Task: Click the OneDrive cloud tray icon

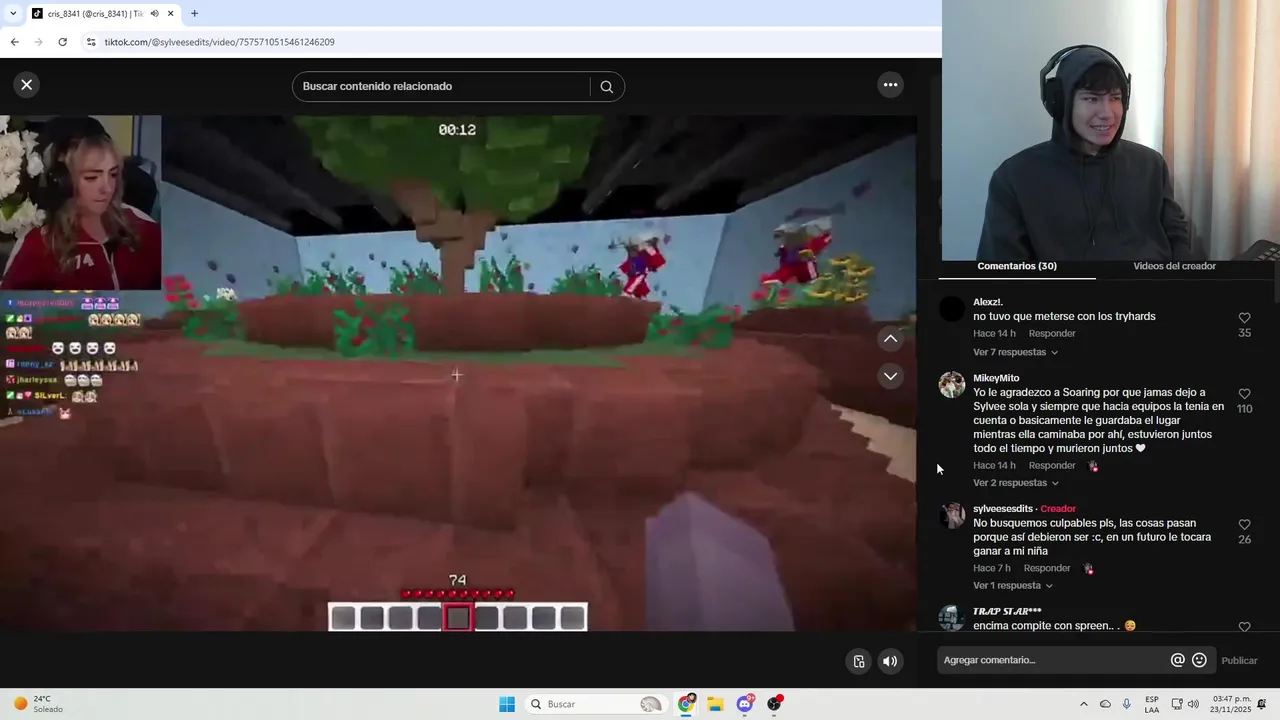Action: [x=1105, y=704]
